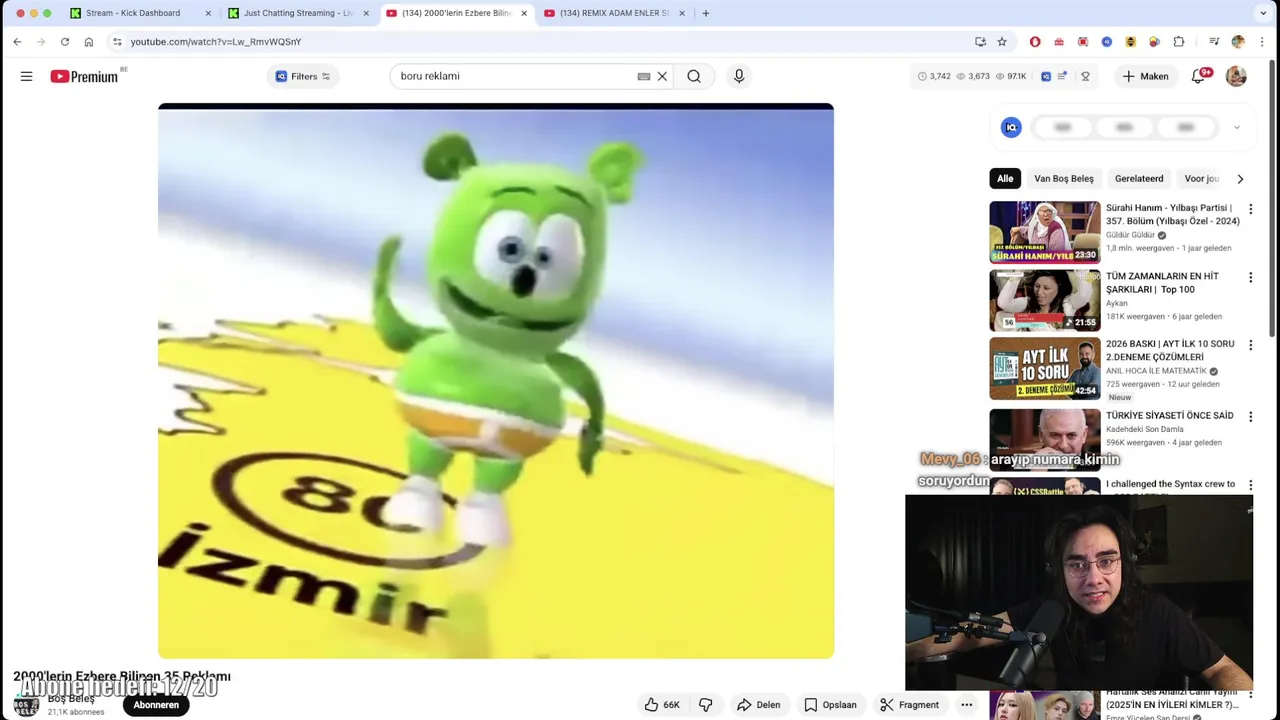The image size is (1280, 720).
Task: Open TÜRKİYE SİYASETİ ÖNCE SAİD video title
Action: pos(1169,415)
